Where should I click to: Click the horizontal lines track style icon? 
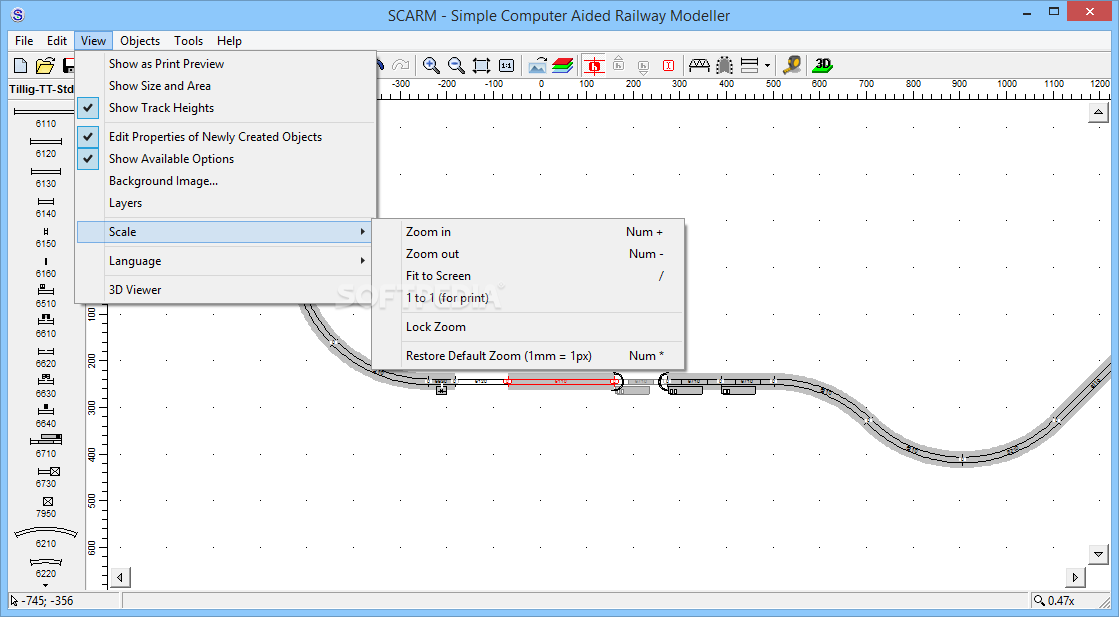coord(749,66)
